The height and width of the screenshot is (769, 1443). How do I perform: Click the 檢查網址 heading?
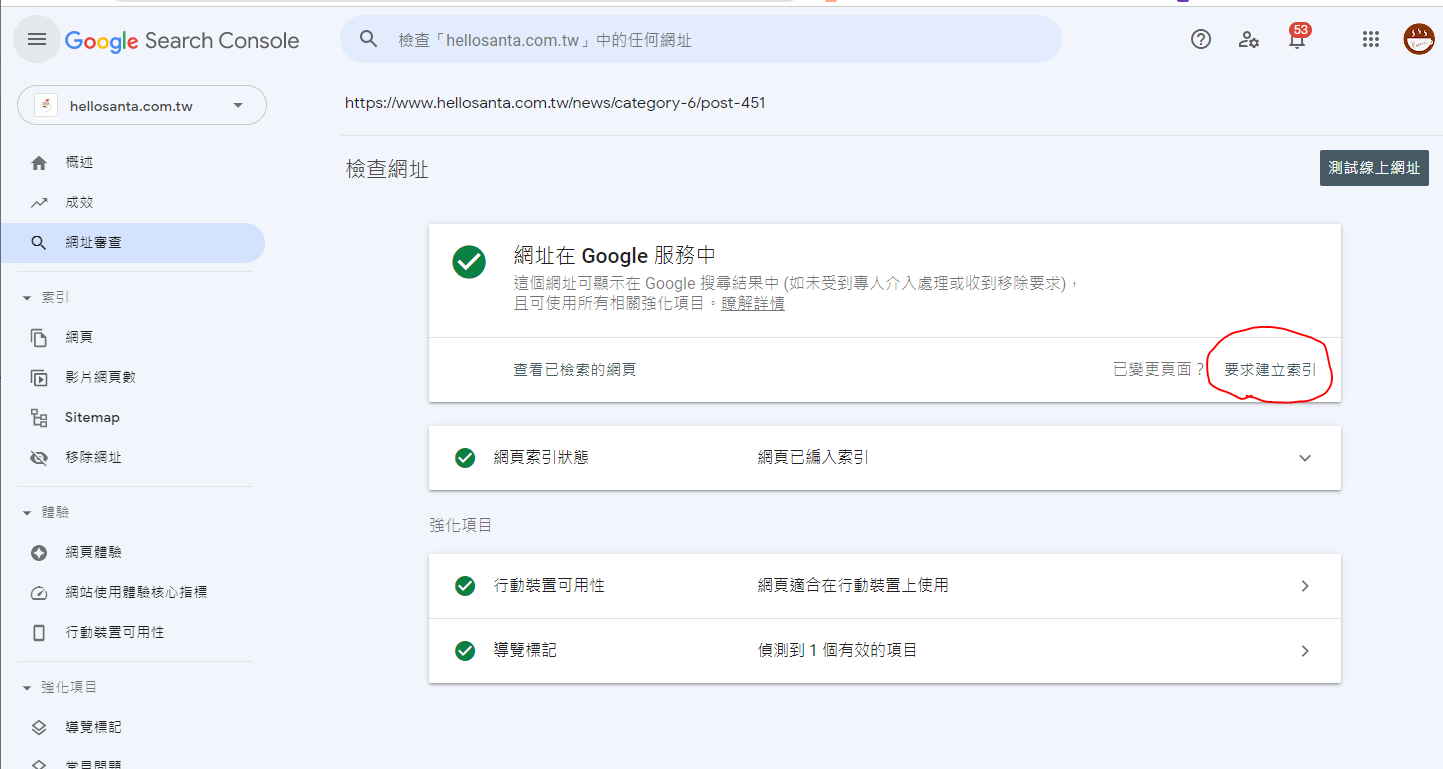tap(387, 170)
